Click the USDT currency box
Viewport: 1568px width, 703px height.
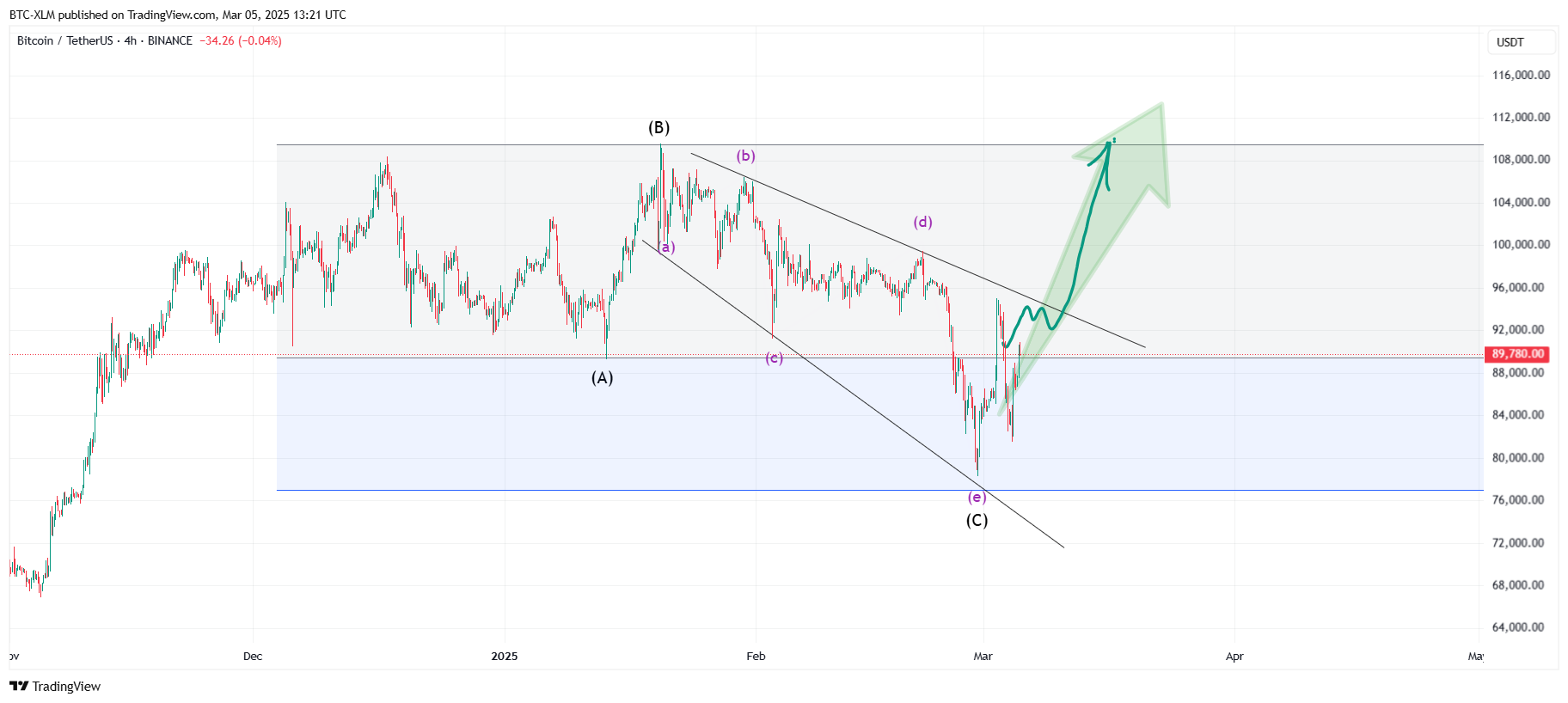tap(1521, 42)
